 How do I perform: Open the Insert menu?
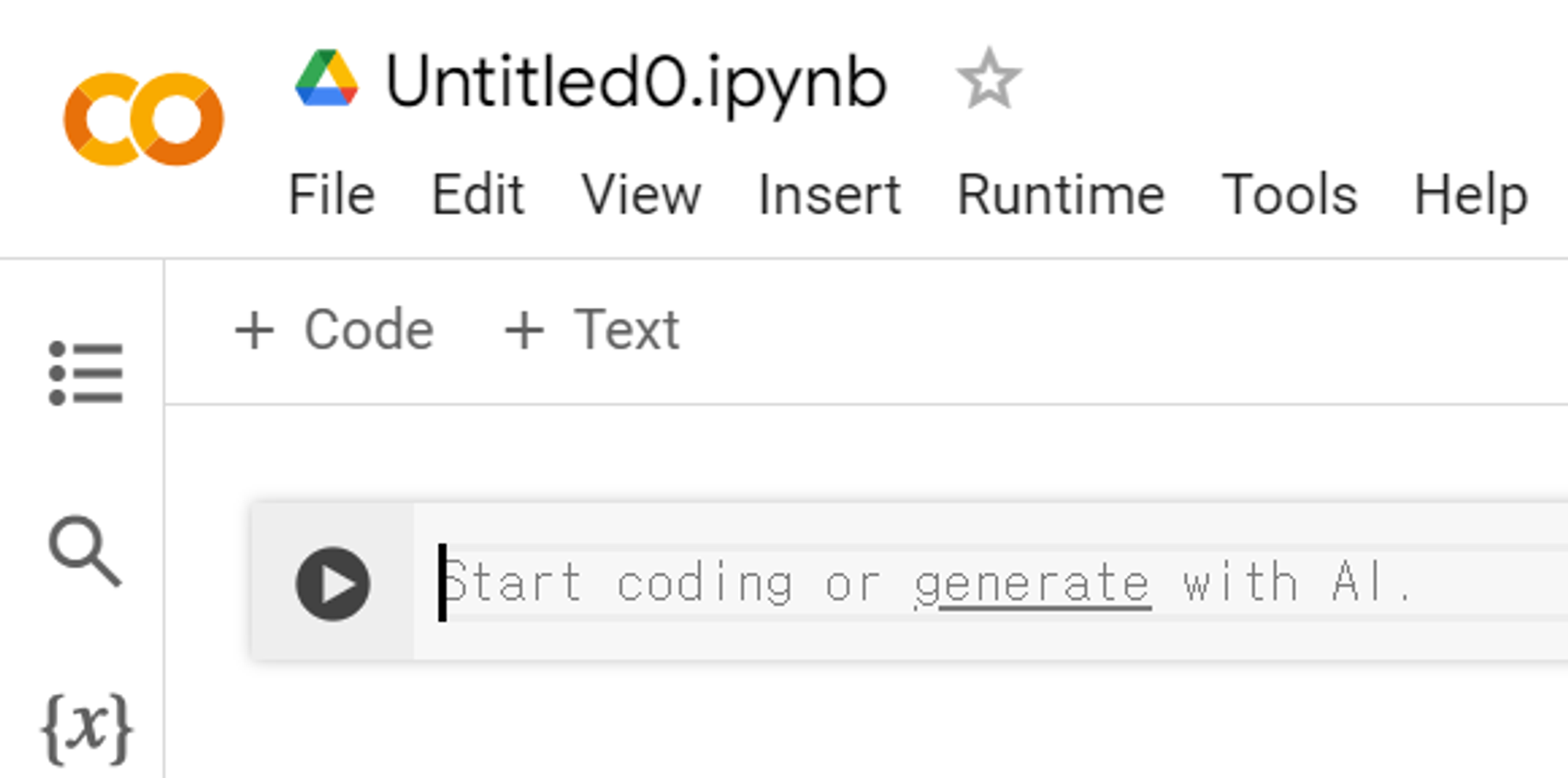tap(829, 194)
